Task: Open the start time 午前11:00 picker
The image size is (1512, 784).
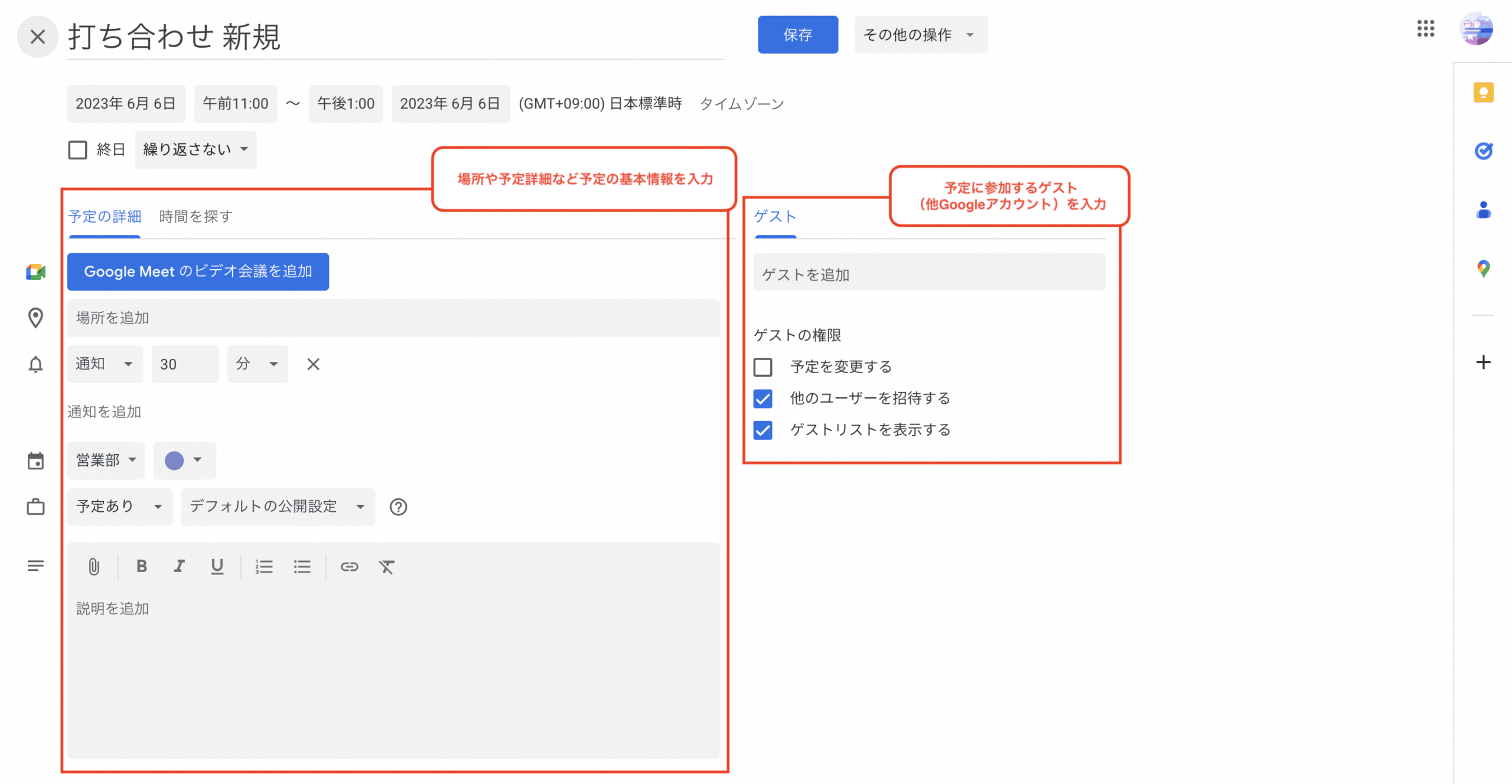Action: point(235,104)
